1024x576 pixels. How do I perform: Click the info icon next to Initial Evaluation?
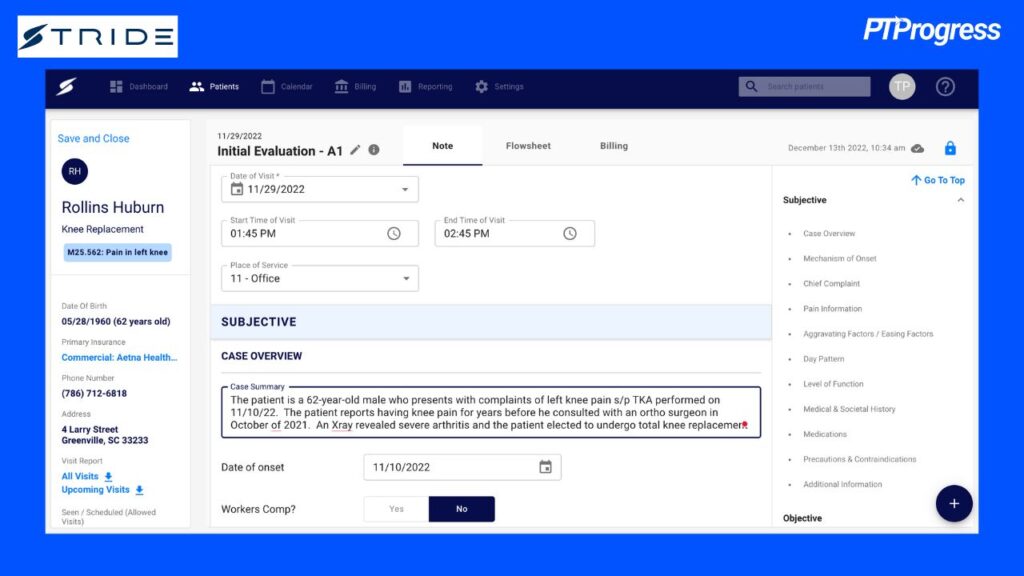pyautogui.click(x=374, y=150)
